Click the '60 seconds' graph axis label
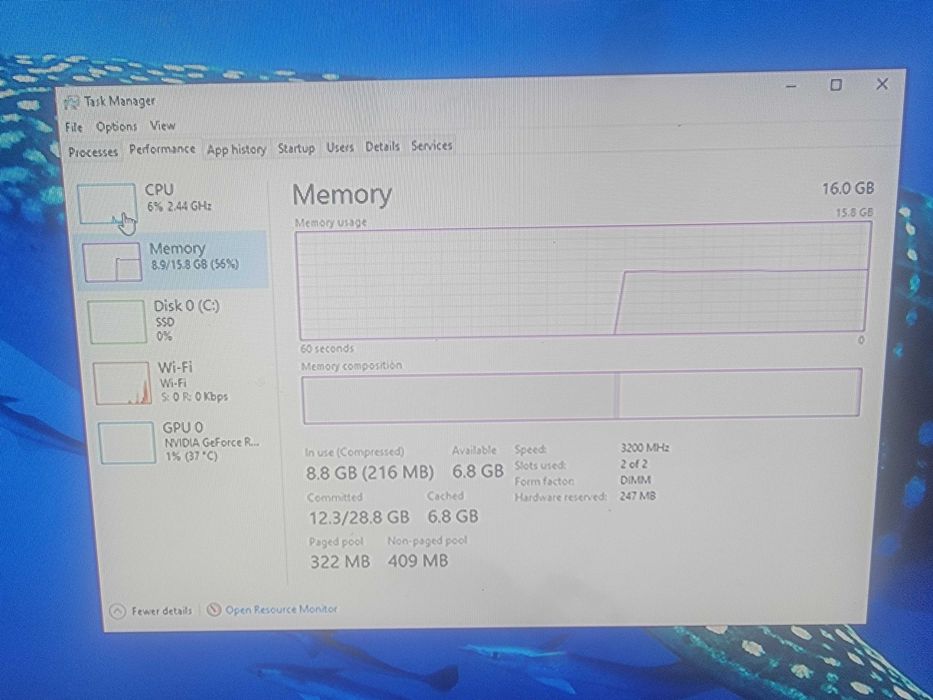Viewport: 933px width, 700px height. click(x=327, y=349)
